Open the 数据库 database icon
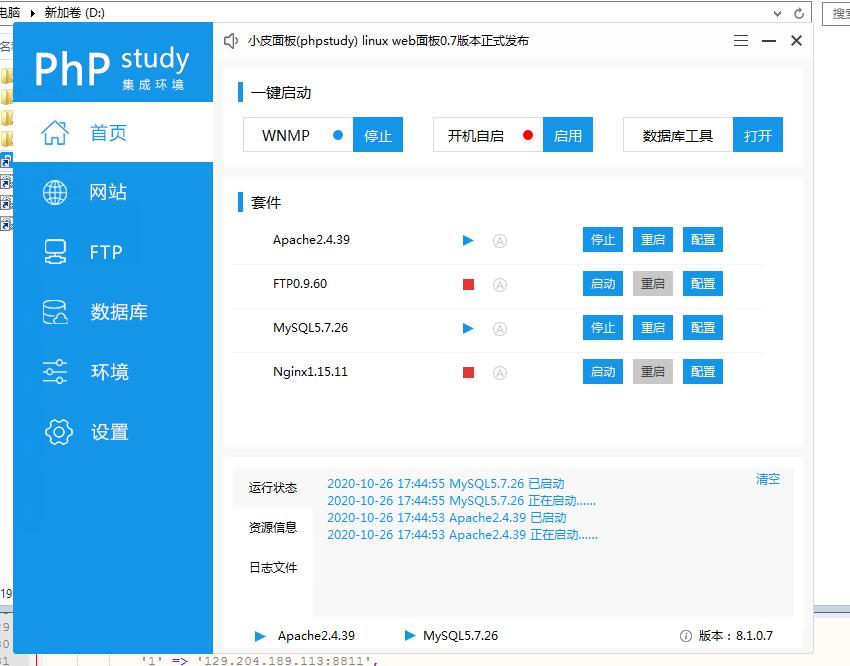This screenshot has height=666, width=850. [55, 312]
